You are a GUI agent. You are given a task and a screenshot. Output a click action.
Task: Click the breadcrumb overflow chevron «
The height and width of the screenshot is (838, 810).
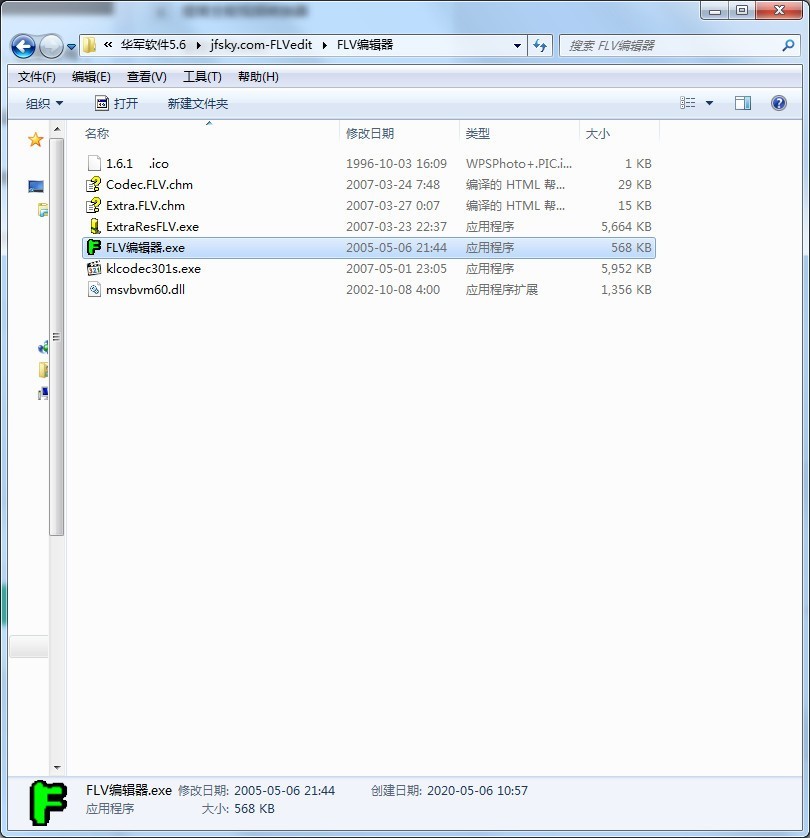pyautogui.click(x=108, y=45)
